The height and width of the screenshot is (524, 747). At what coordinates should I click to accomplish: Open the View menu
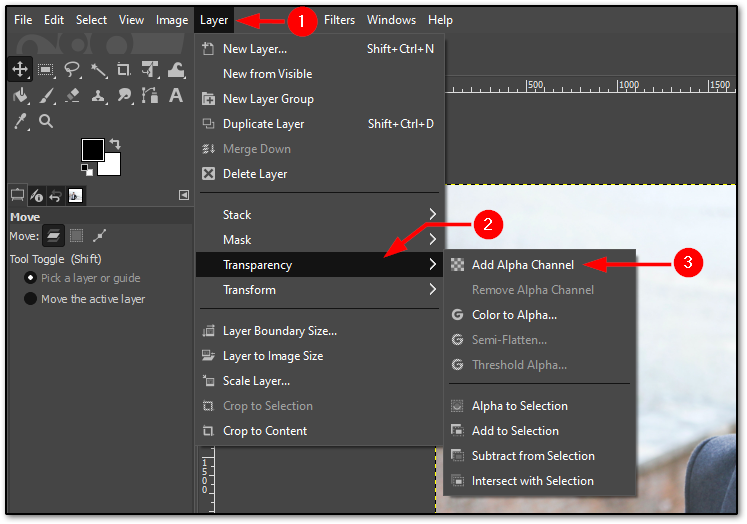tap(131, 20)
